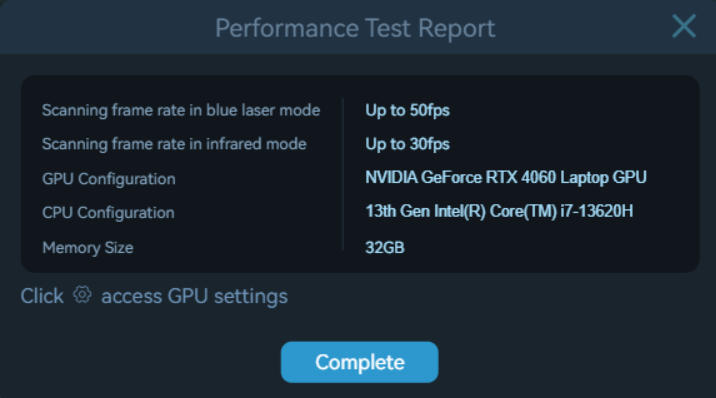716x398 pixels.
Task: Click the Complete button
Action: tap(359, 362)
